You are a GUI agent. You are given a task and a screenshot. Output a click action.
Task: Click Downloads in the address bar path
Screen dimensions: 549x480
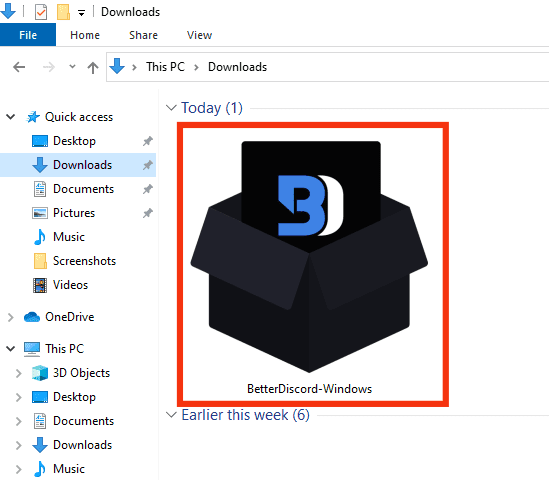coord(237,67)
